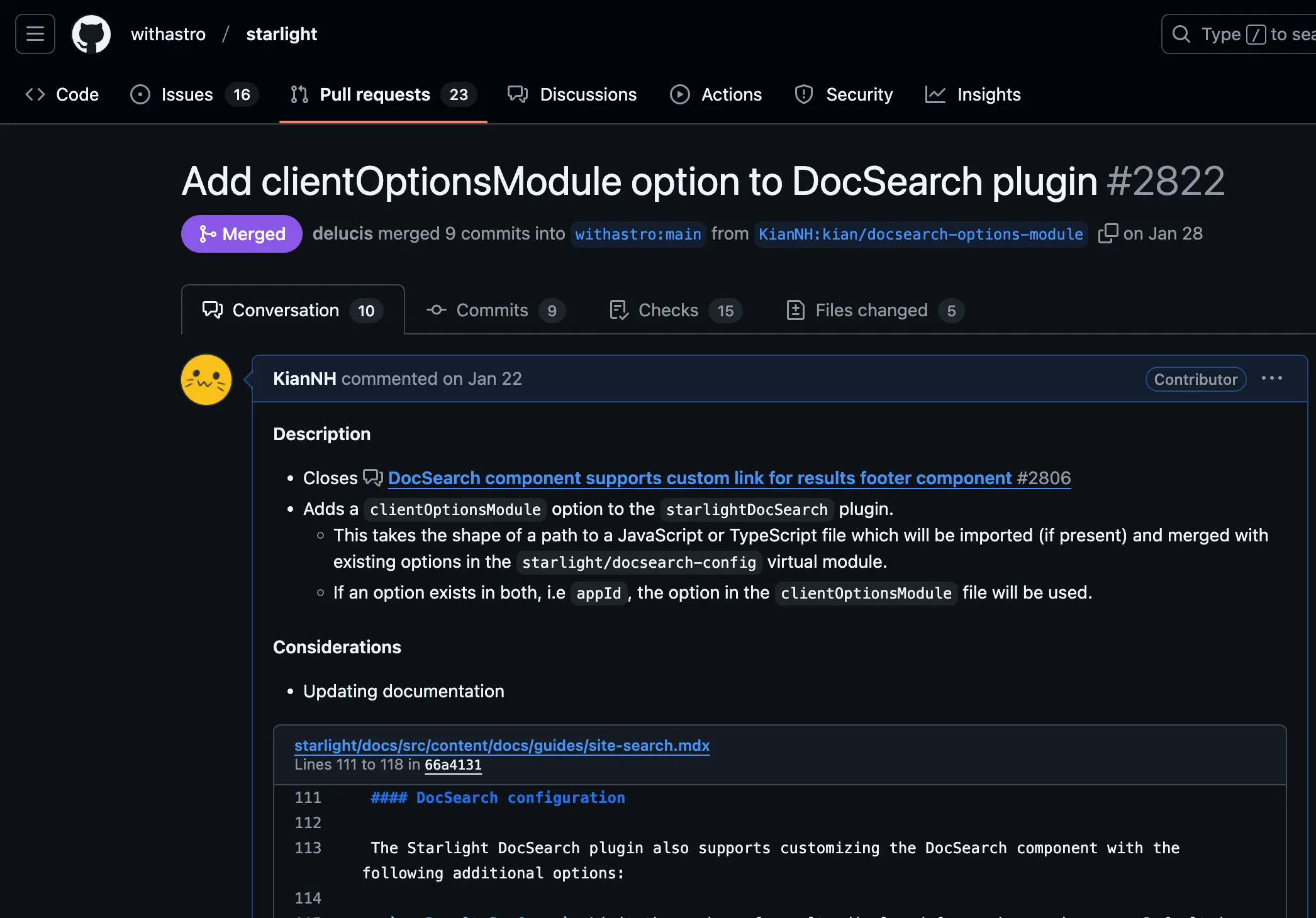Switch to the Files changed tab

tap(875, 310)
